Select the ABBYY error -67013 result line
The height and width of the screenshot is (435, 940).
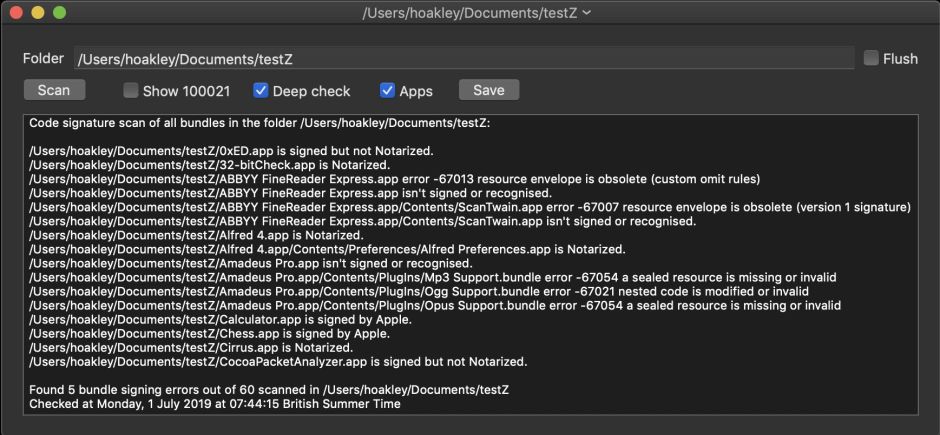click(x=395, y=179)
